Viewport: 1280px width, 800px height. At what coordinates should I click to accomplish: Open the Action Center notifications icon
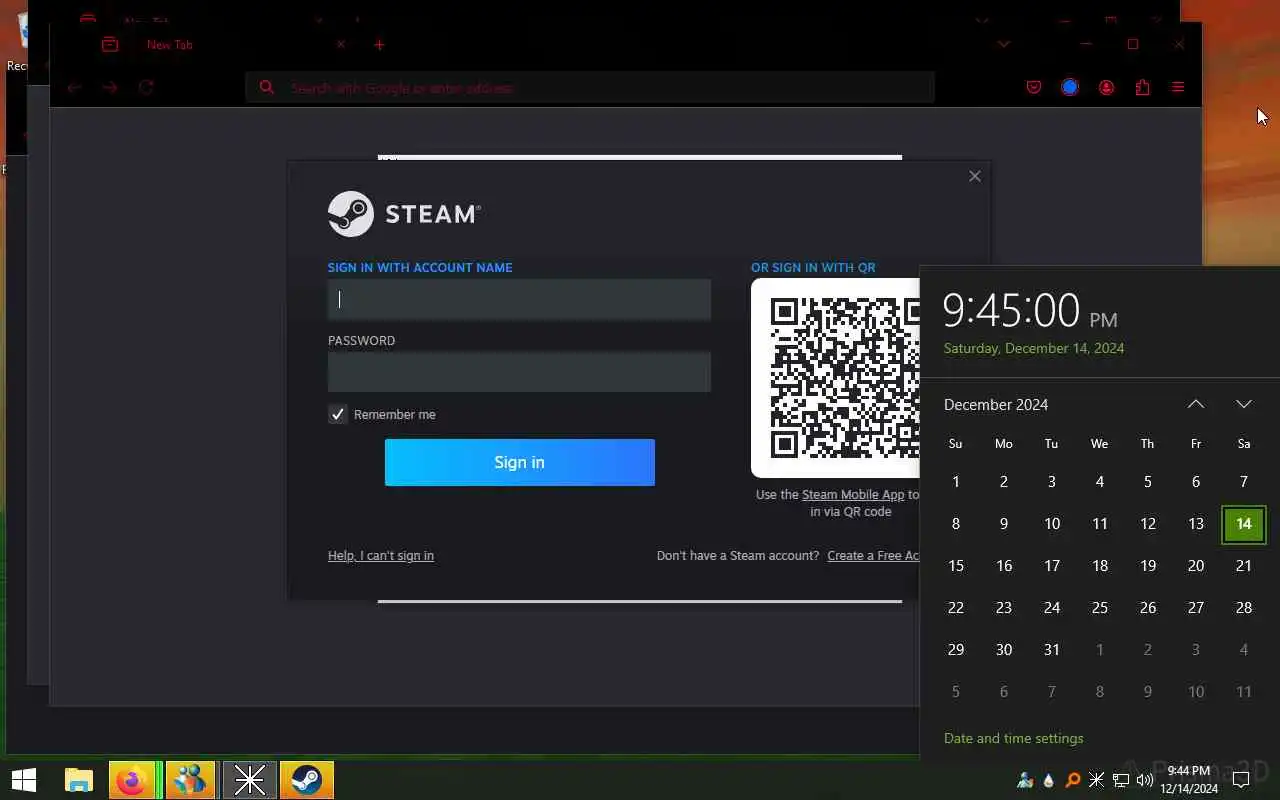[x=1241, y=780]
